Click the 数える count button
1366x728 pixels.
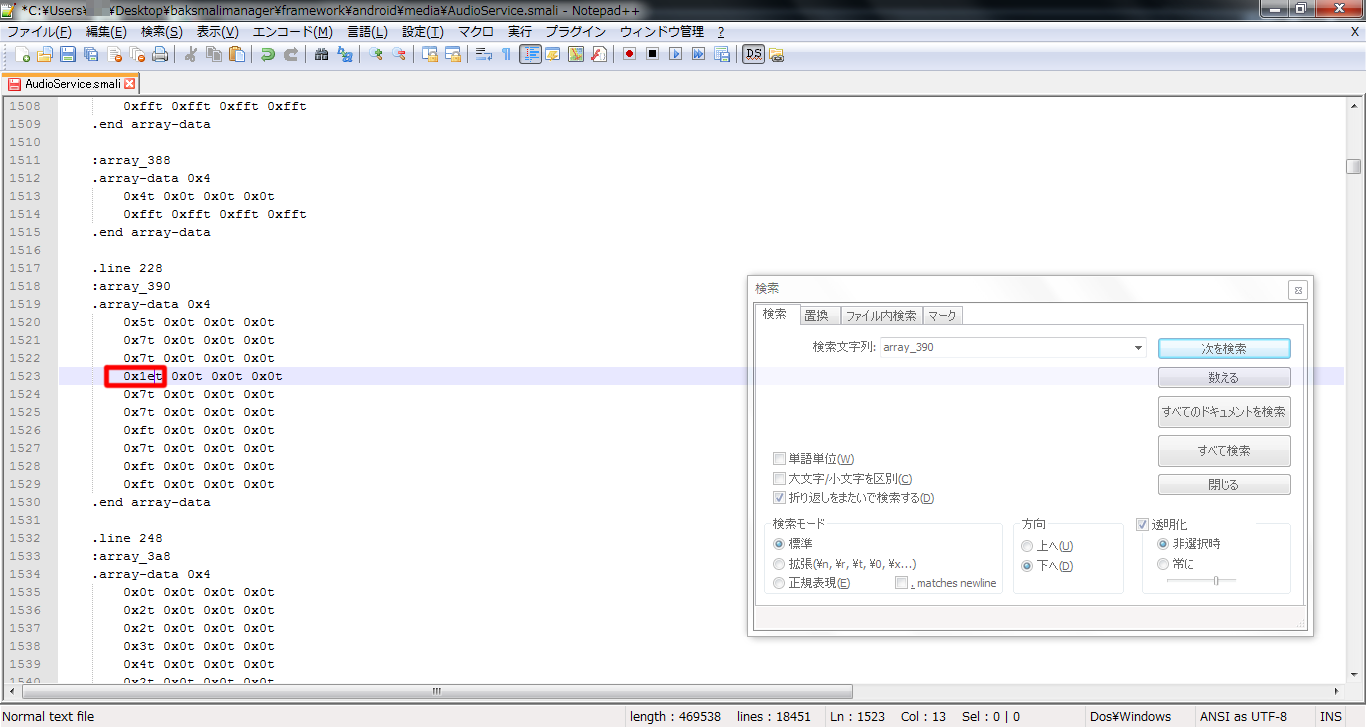pyautogui.click(x=1224, y=378)
